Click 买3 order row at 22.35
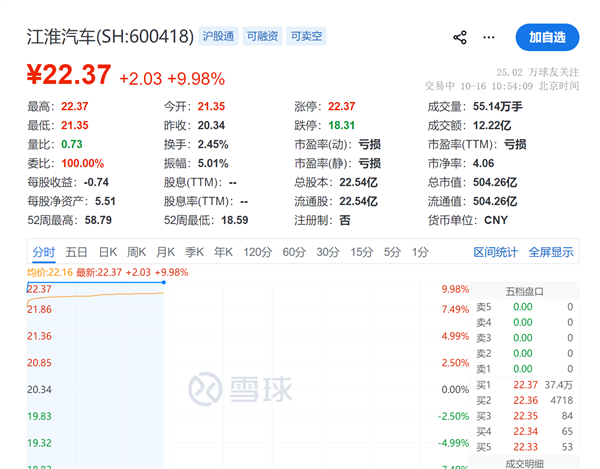The width and height of the screenshot is (600, 469). coord(524,416)
